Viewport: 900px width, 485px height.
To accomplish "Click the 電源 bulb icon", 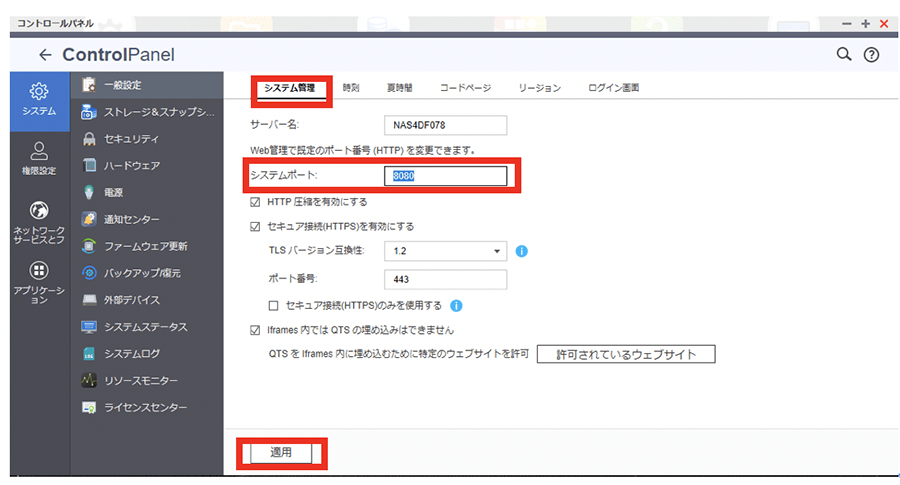I will point(88,192).
